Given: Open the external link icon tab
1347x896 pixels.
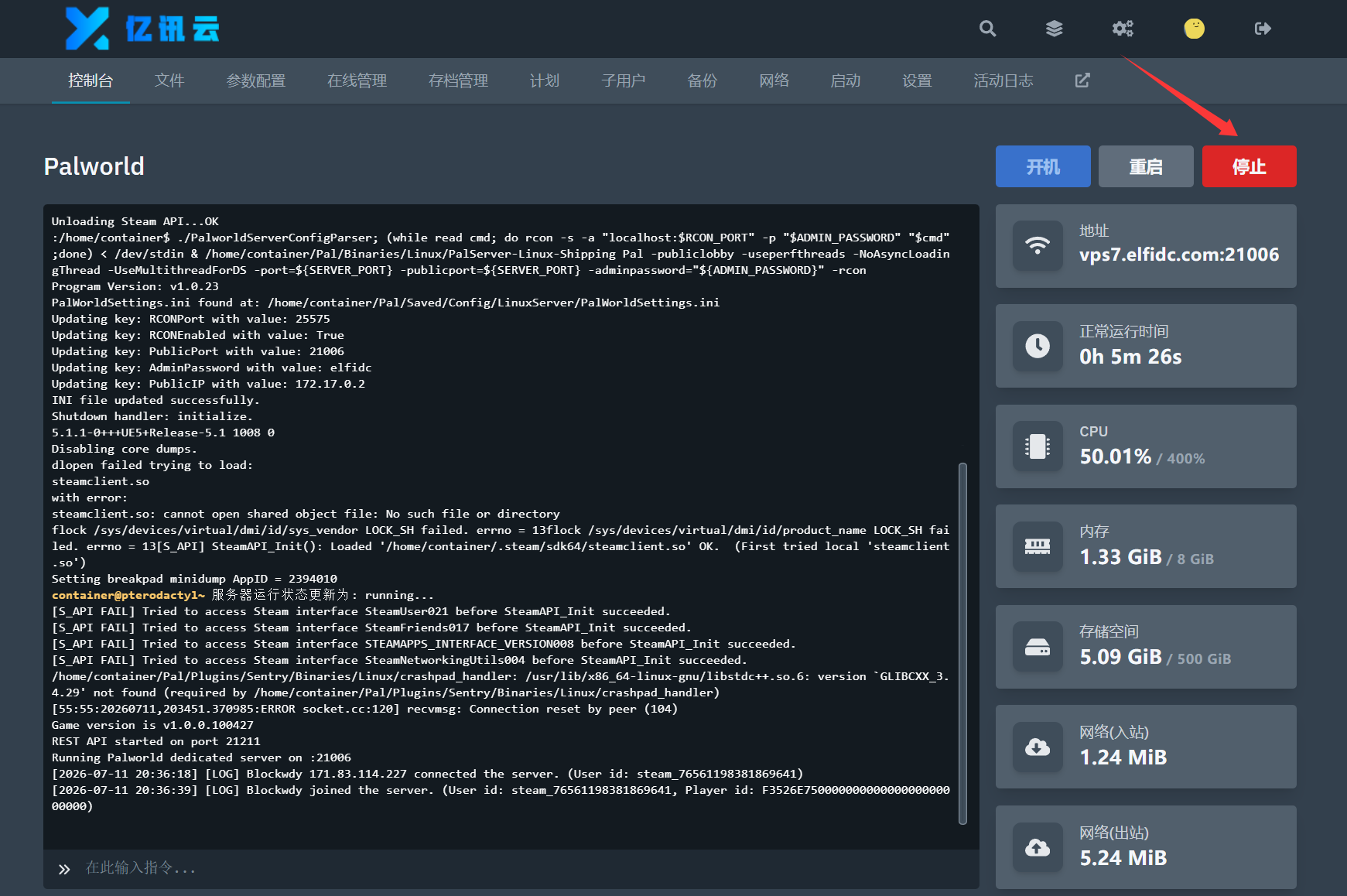Looking at the screenshot, I should 1082,80.
